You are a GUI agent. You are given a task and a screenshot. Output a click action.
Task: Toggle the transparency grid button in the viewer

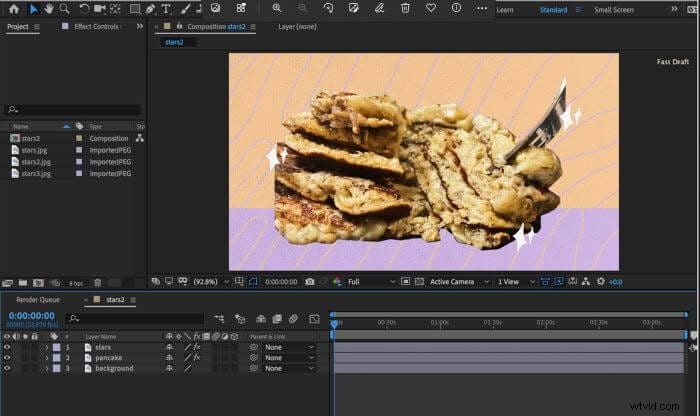click(x=419, y=281)
